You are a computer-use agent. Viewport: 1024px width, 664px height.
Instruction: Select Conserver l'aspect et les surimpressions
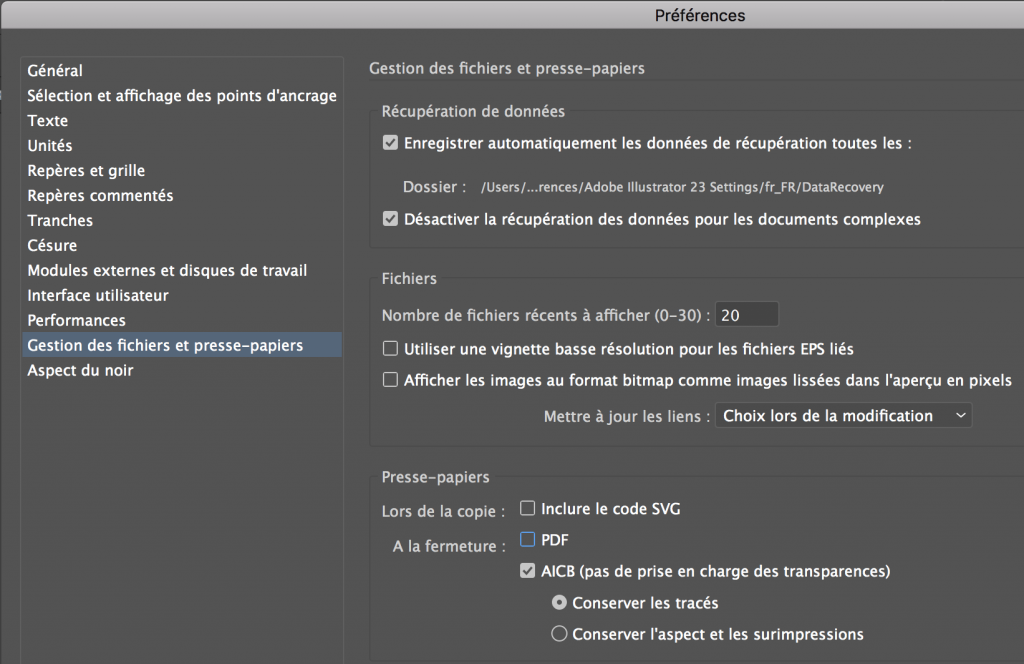coord(560,634)
